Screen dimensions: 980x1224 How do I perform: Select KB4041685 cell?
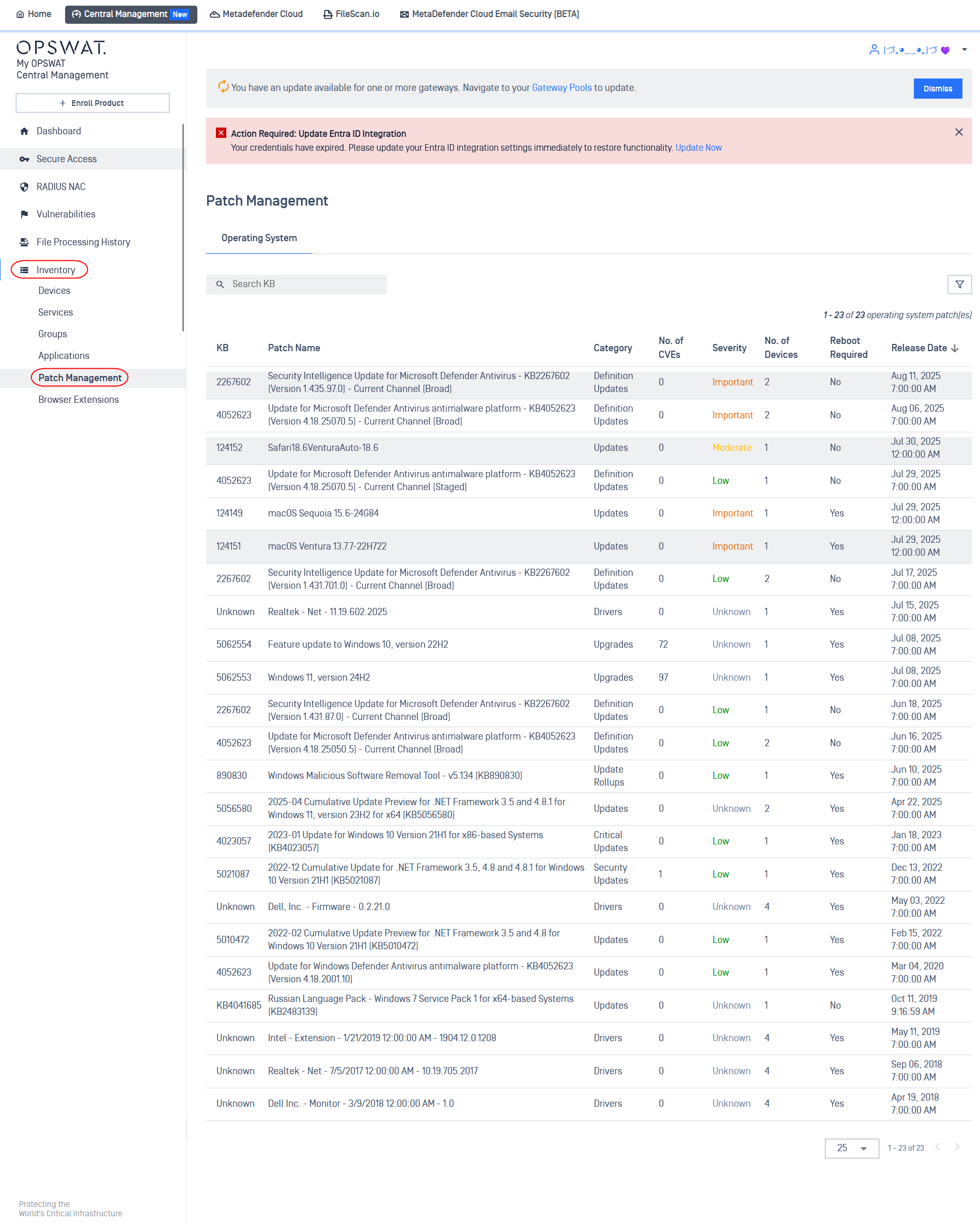pos(239,1006)
